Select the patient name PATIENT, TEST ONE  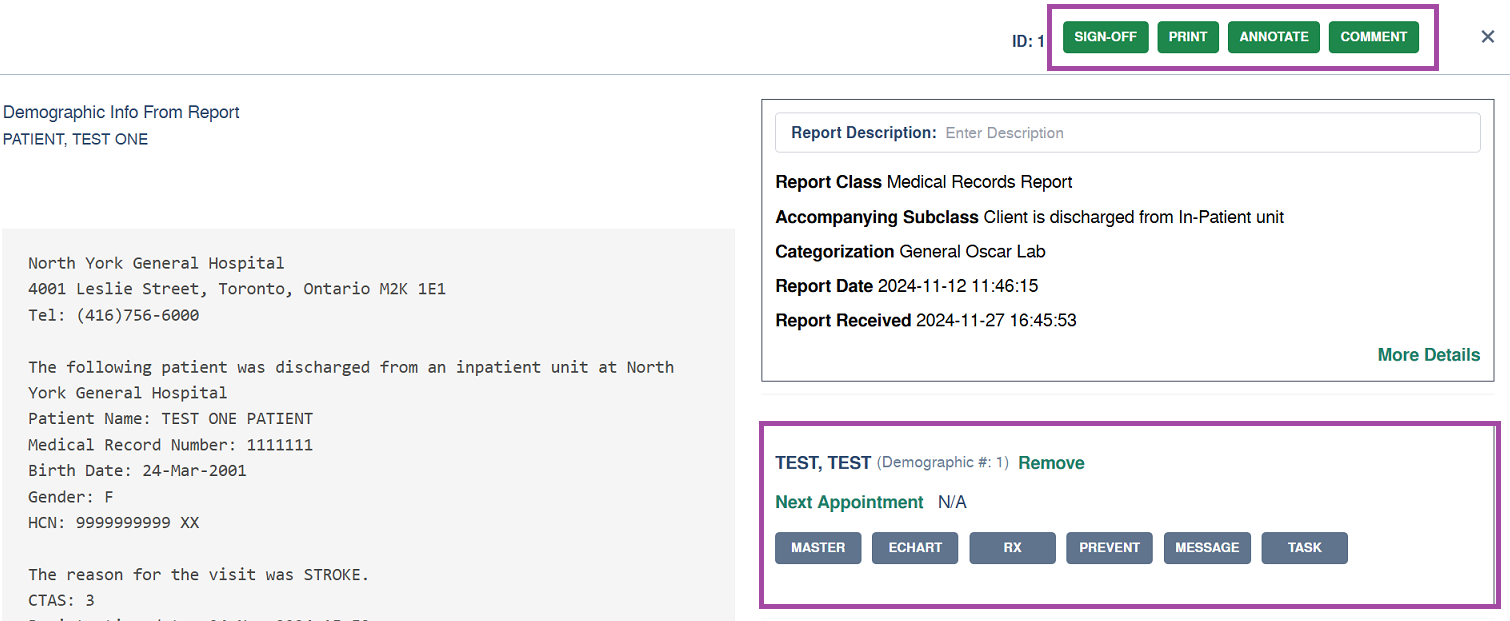76,139
